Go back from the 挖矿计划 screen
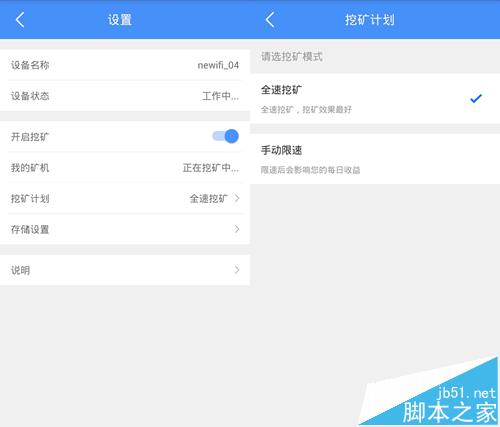 [x=270, y=20]
